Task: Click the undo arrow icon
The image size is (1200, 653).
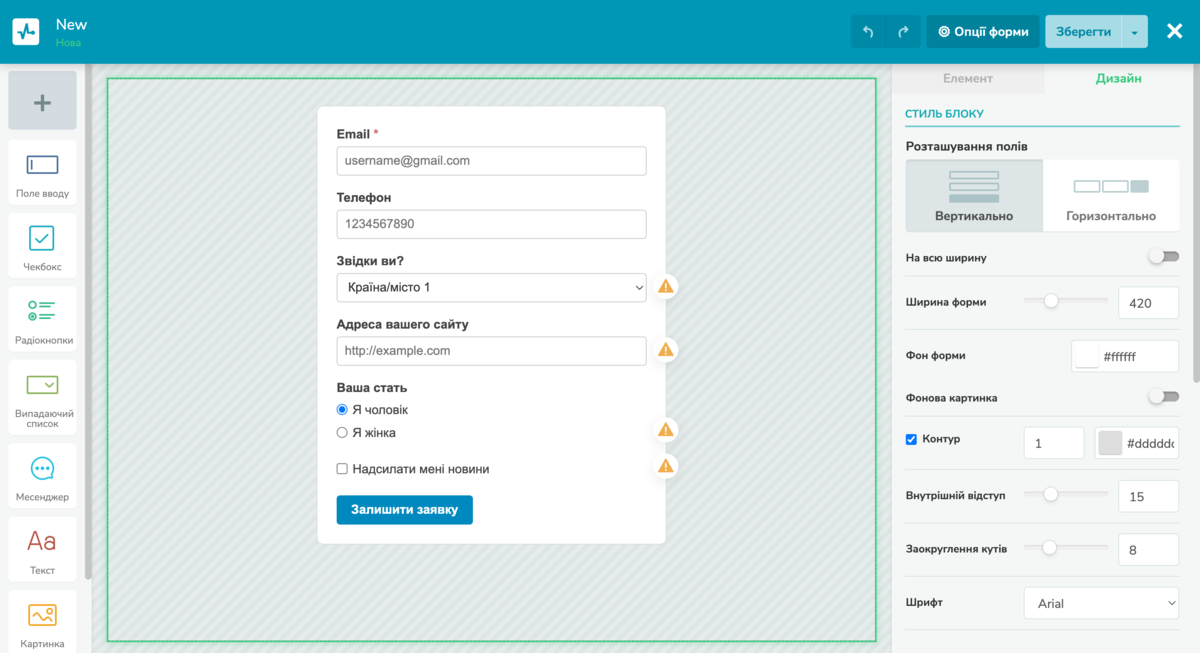Action: pyautogui.click(x=868, y=32)
